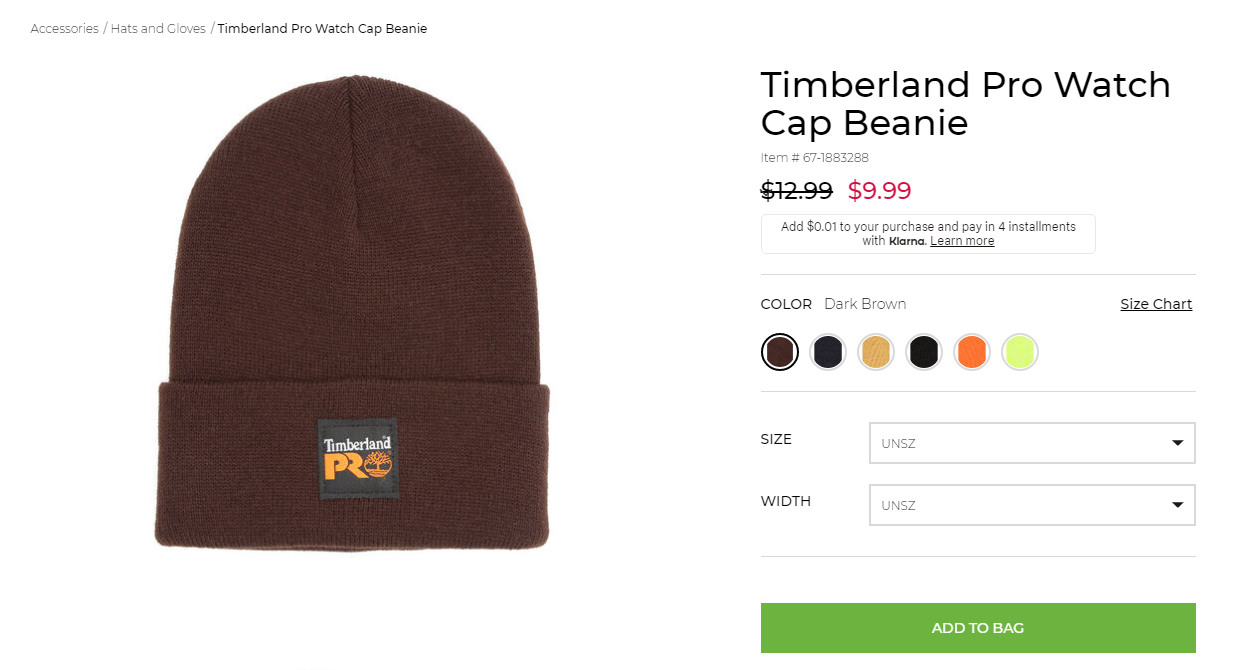Click Klarna Learn more link
1235x670 pixels.
coord(962,241)
